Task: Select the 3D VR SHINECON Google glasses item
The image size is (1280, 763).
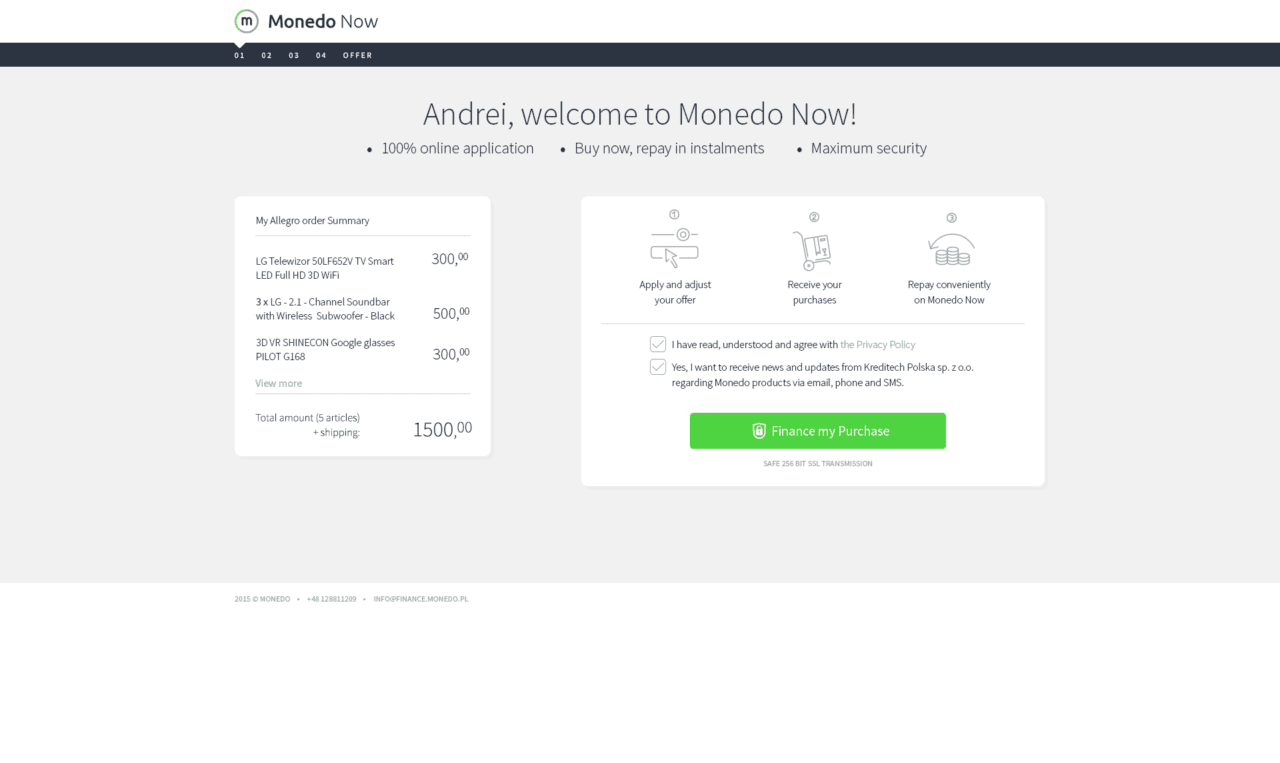Action: (x=325, y=349)
